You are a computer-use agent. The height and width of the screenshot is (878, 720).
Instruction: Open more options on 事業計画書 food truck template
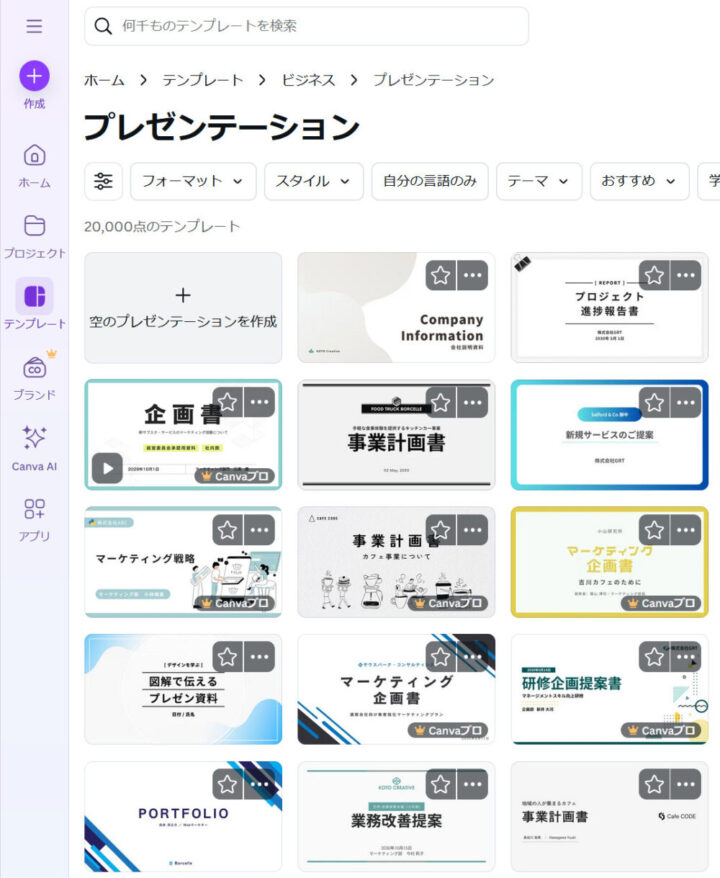point(472,402)
